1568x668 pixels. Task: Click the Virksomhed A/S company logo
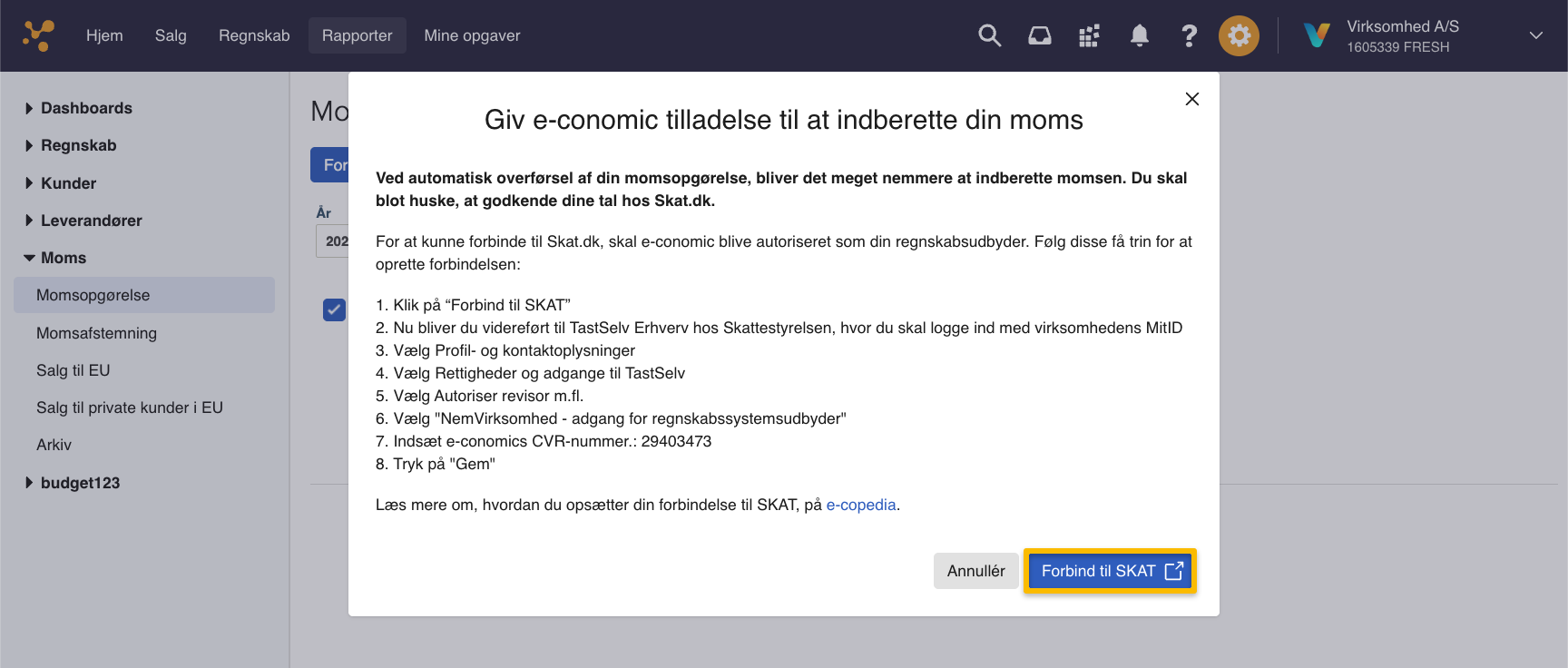tap(1317, 35)
